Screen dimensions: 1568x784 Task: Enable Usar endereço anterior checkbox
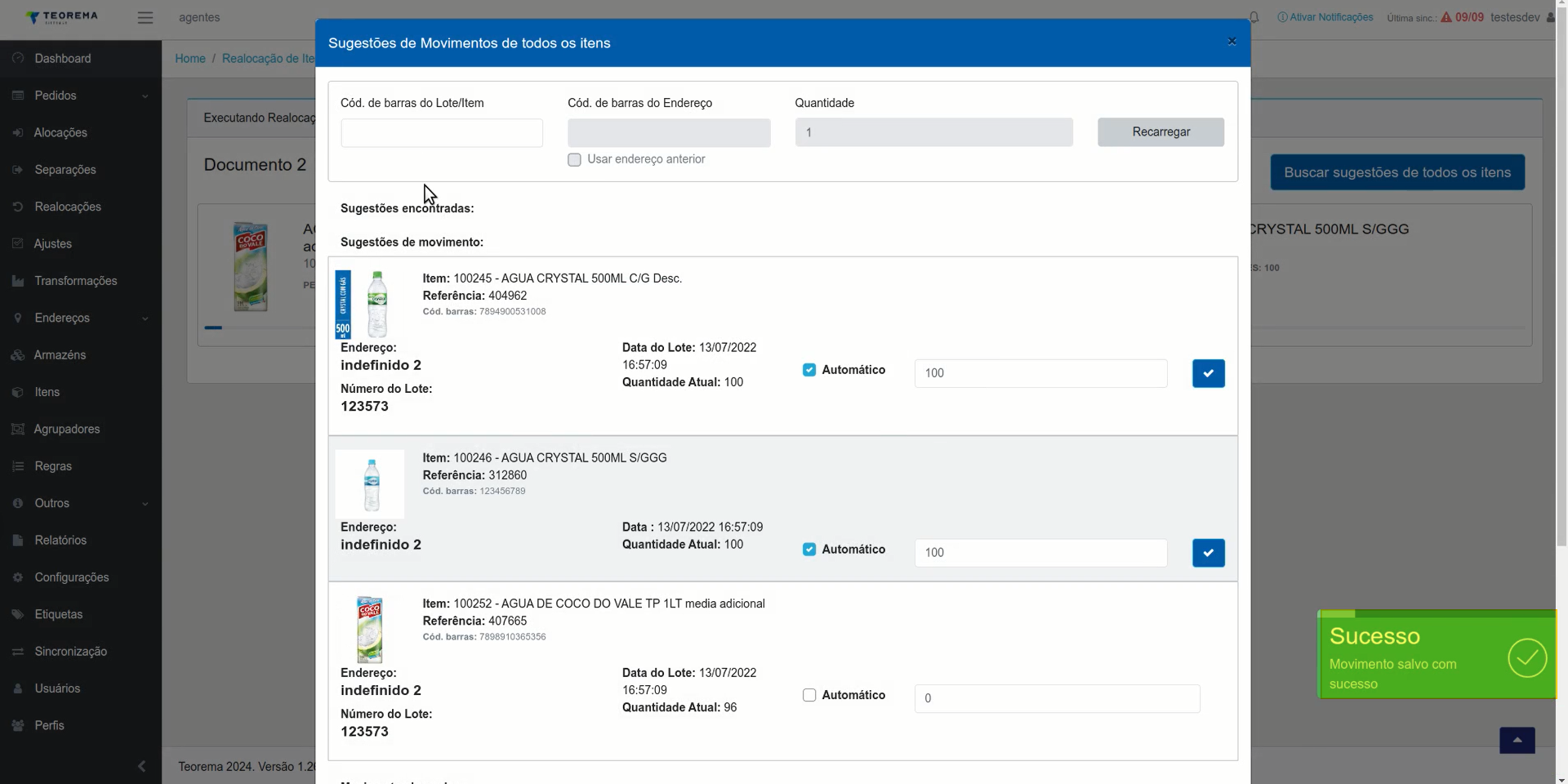tap(574, 159)
